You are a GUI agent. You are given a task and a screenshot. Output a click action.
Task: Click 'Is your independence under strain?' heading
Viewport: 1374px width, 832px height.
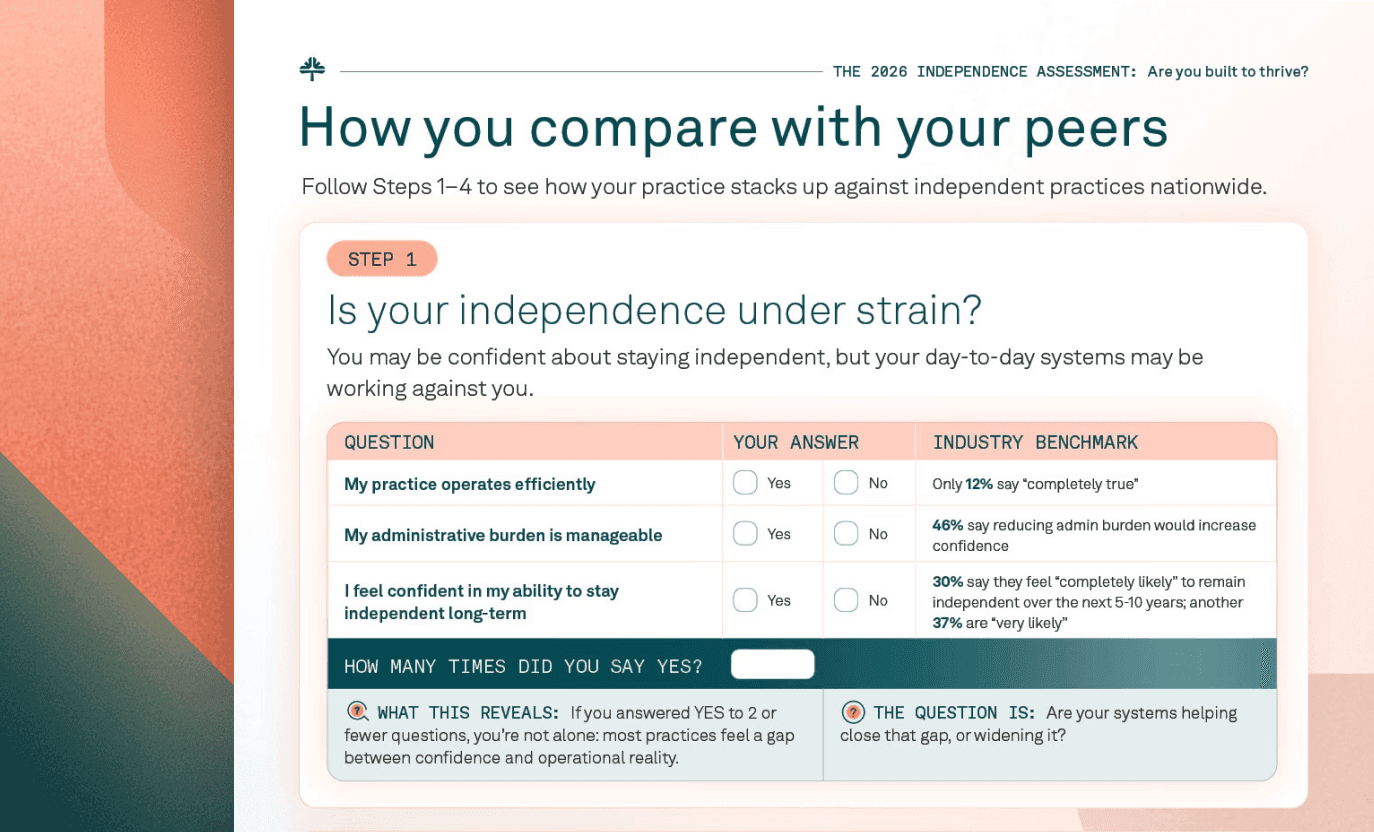[x=654, y=311]
